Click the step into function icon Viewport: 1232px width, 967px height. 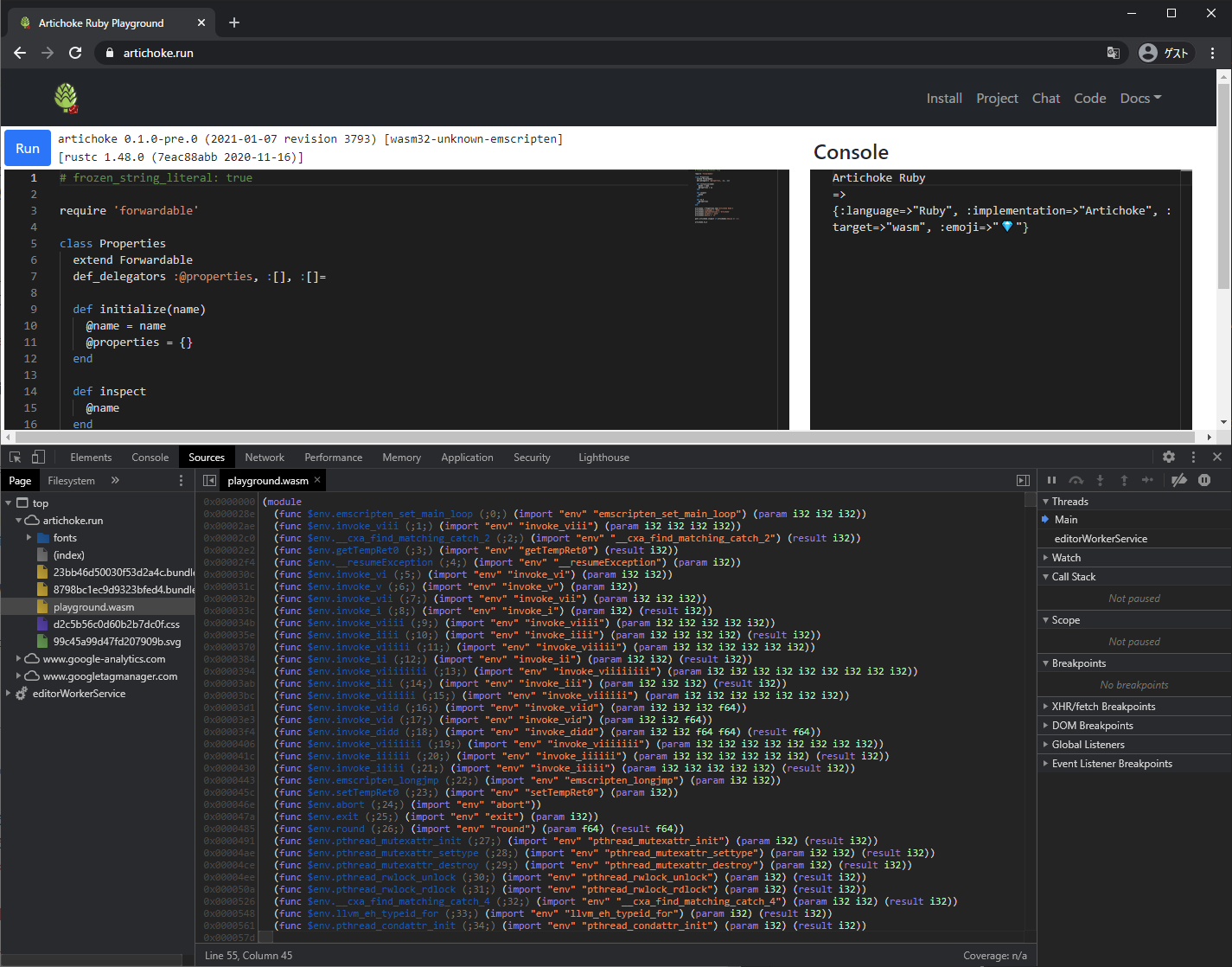click(x=1100, y=480)
